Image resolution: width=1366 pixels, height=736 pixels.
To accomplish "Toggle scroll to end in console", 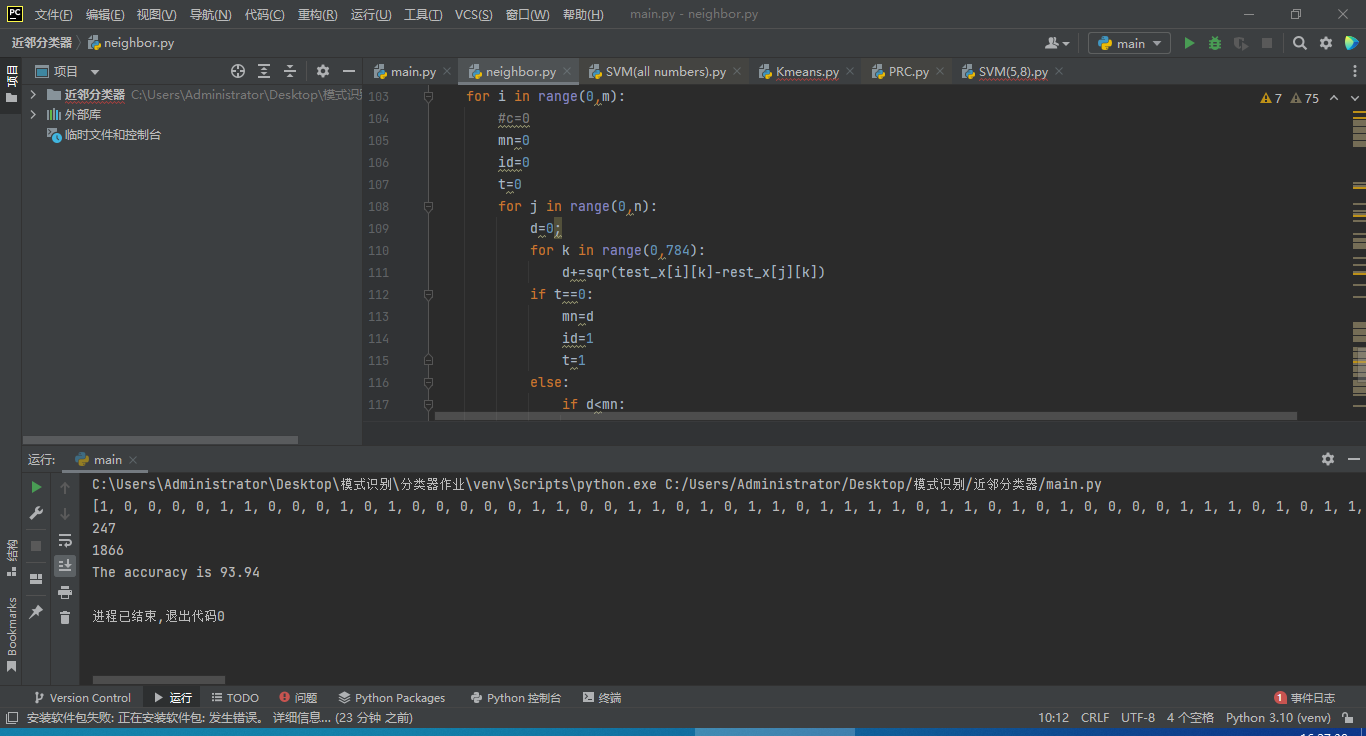I will 65,566.
